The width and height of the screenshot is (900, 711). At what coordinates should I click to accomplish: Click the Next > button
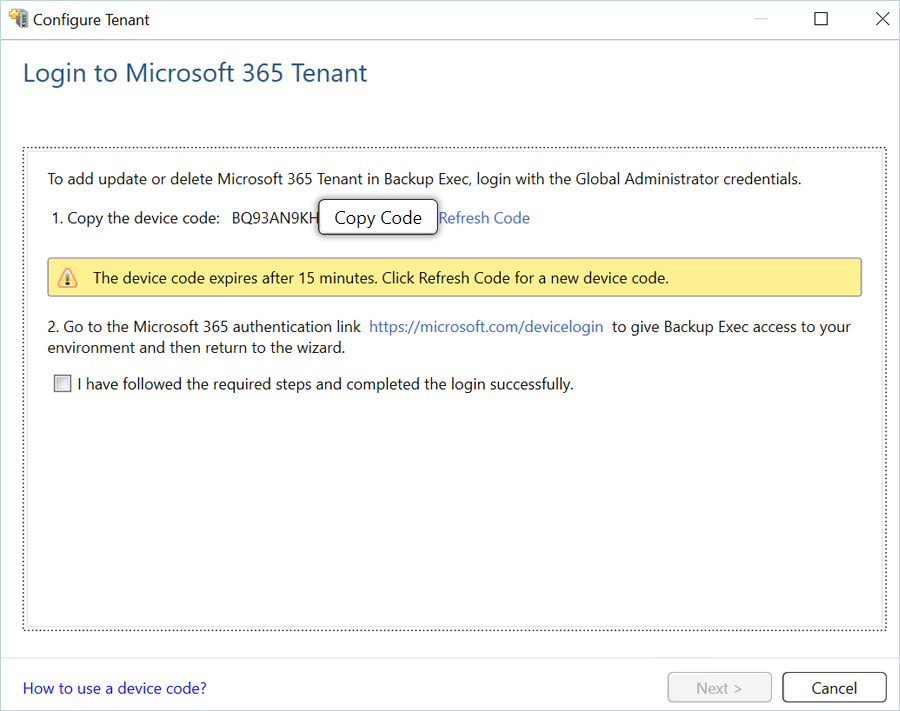click(x=719, y=688)
